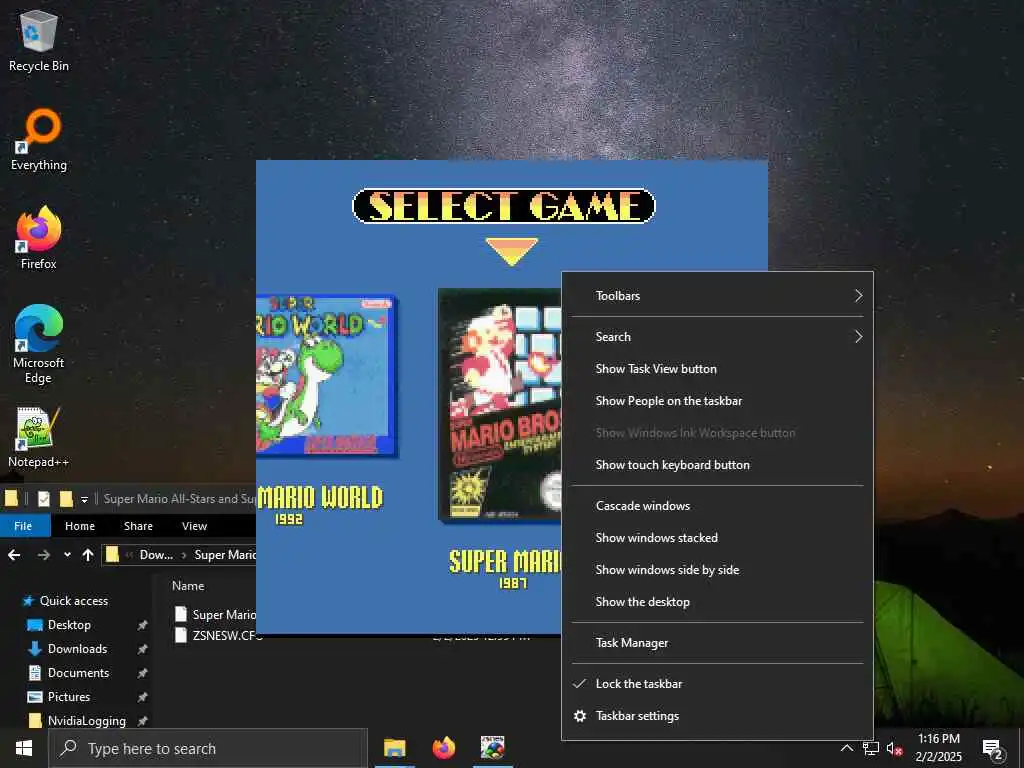The height and width of the screenshot is (768, 1024).
Task: Sort files by the Name column header
Action: pos(188,586)
